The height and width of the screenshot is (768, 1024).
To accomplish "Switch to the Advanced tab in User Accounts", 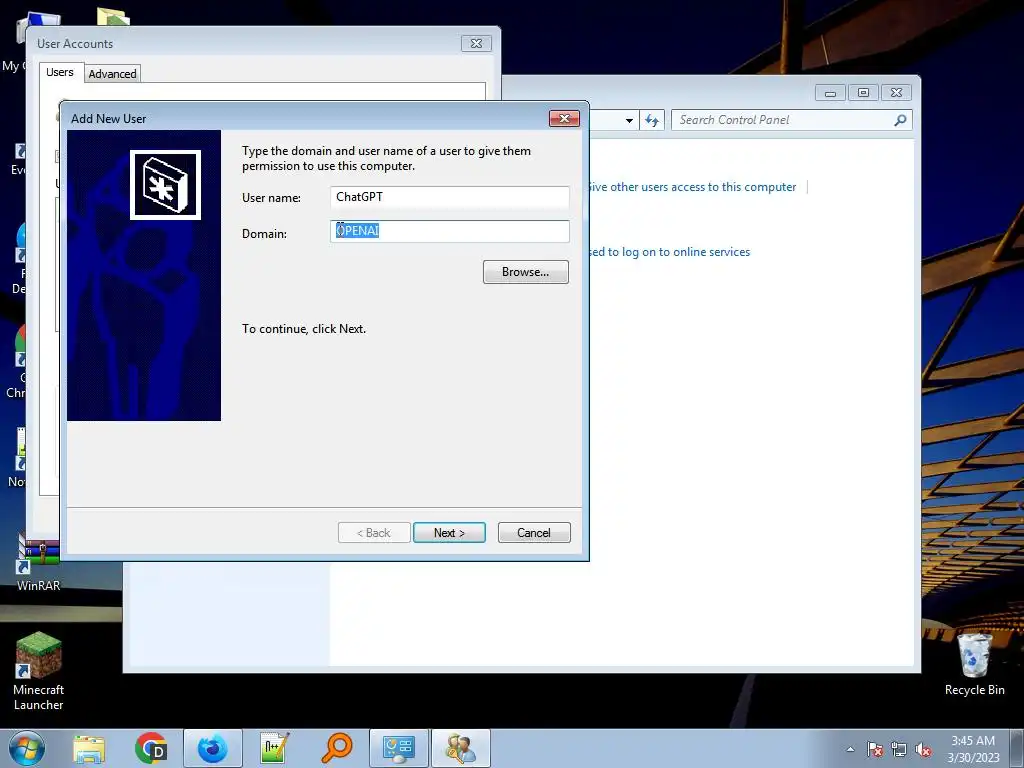I will (112, 74).
